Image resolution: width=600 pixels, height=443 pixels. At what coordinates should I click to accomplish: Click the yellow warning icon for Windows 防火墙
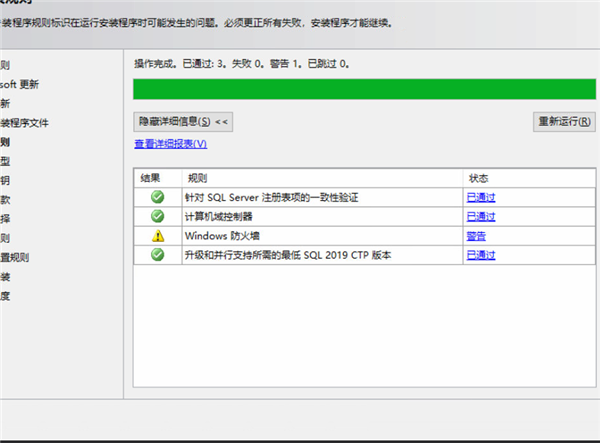157,236
